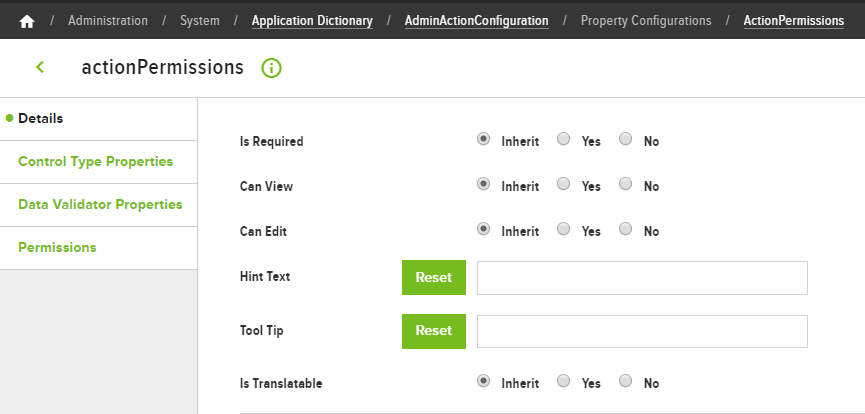Reset the Hint Text value

pyautogui.click(x=434, y=277)
